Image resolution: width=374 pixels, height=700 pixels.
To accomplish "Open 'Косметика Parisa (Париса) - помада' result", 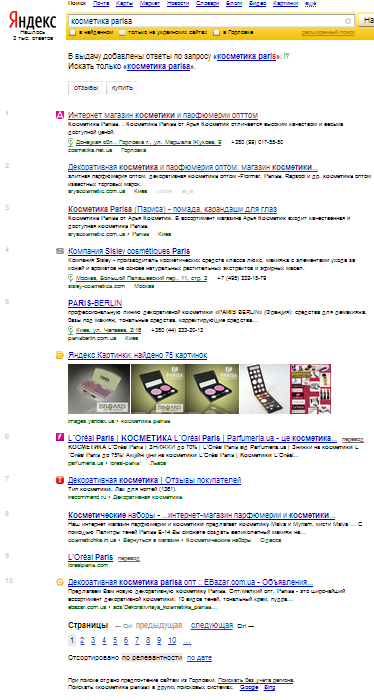I will 173,209.
